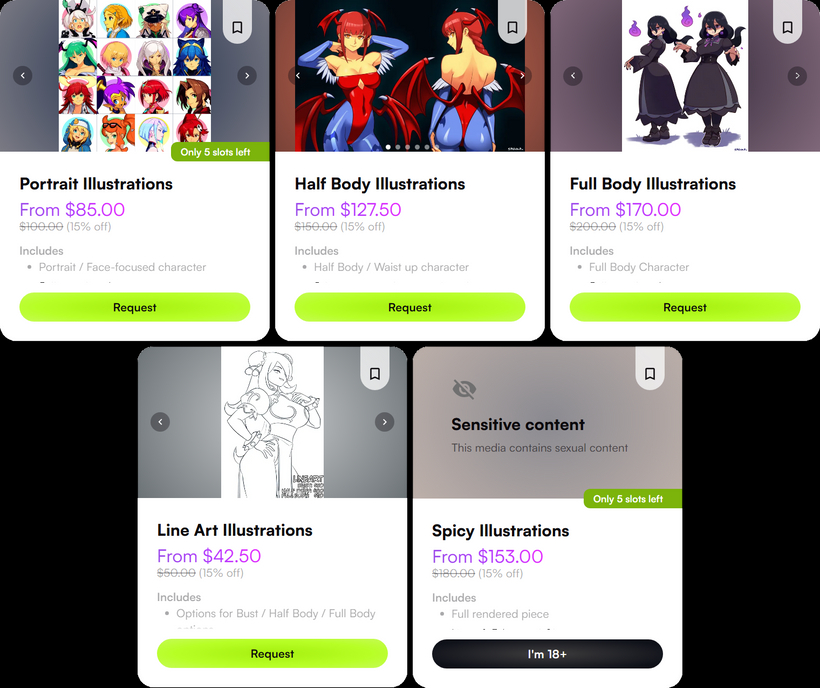820x688 pixels.
Task: Show previous image in Portrait Illustrations carousel
Action: (x=22, y=75)
